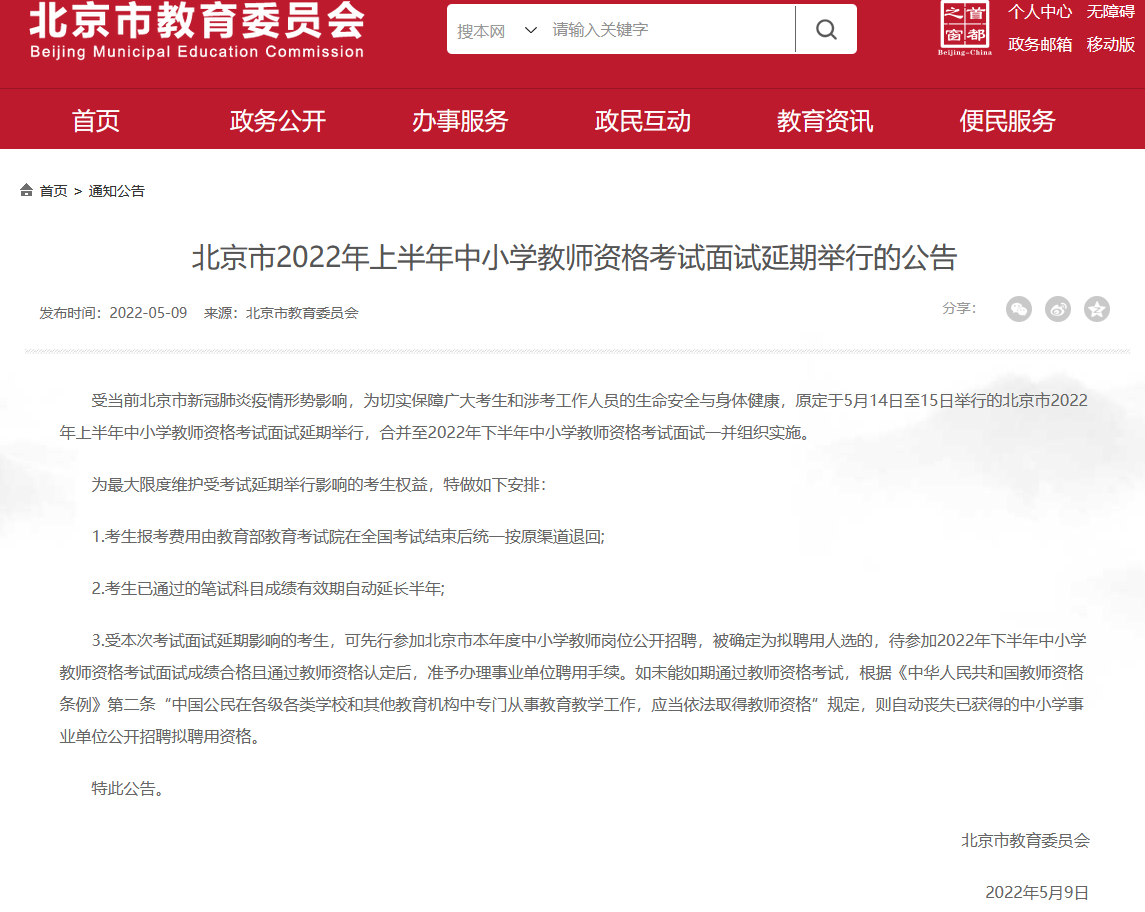
Task: Share to Qzone via star icon
Action: point(1097,310)
